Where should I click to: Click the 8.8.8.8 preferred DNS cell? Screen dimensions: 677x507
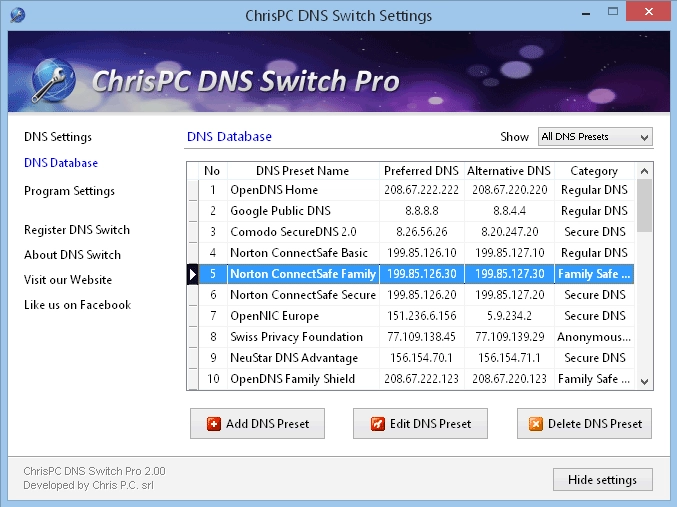pos(421,211)
